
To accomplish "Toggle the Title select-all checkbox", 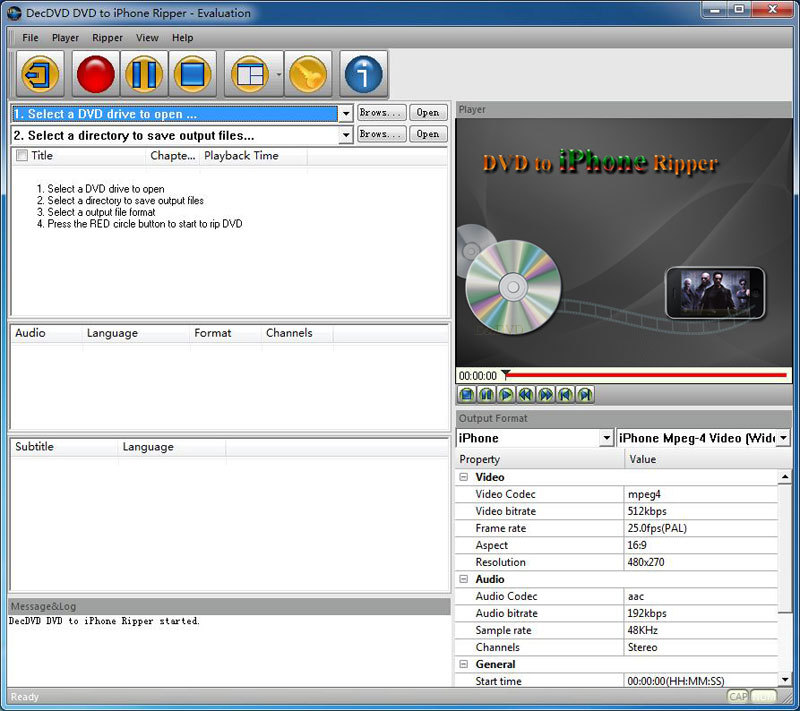I will tap(22, 156).
